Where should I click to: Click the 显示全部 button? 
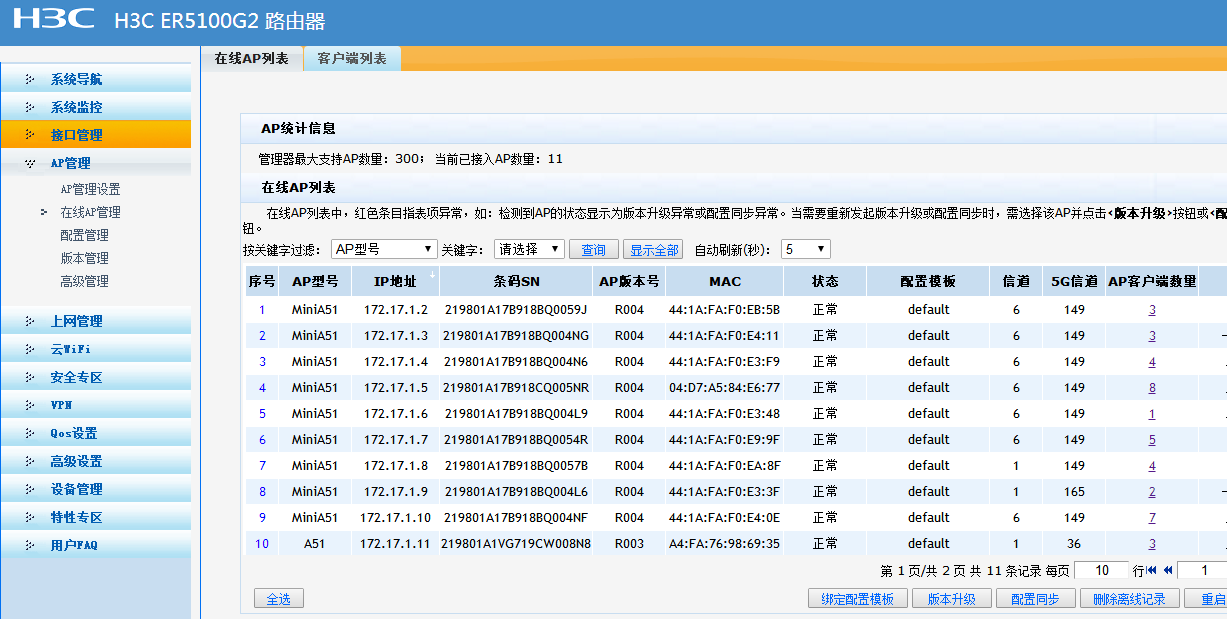tap(654, 250)
